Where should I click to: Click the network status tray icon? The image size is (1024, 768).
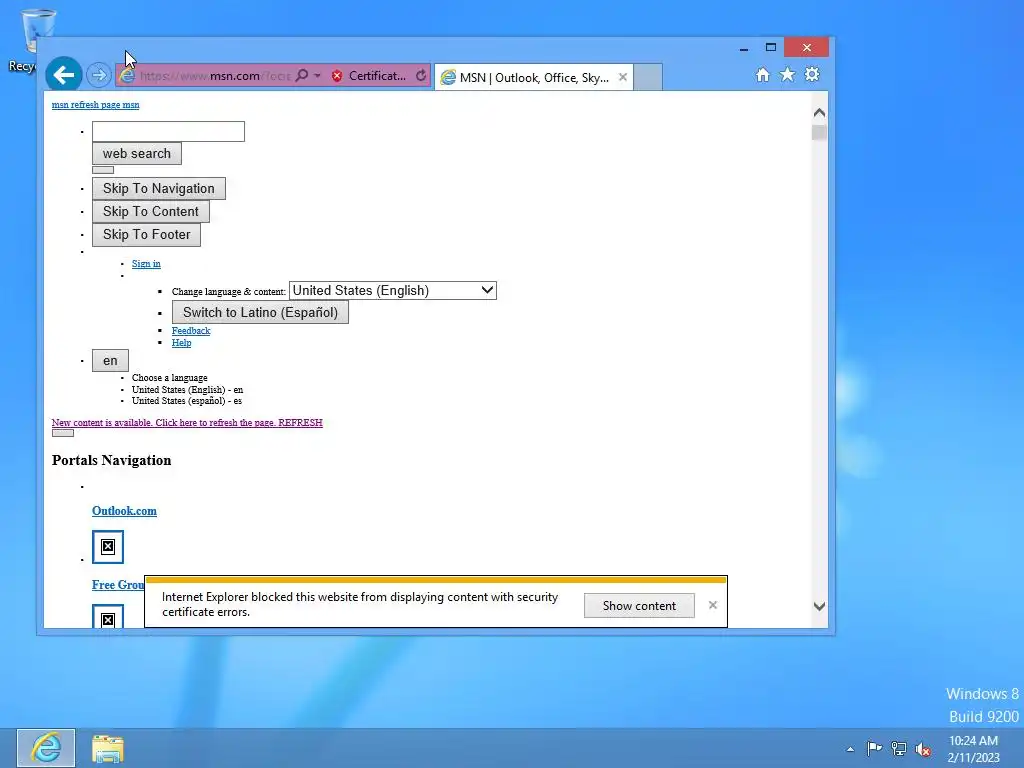pyautogui.click(x=899, y=749)
